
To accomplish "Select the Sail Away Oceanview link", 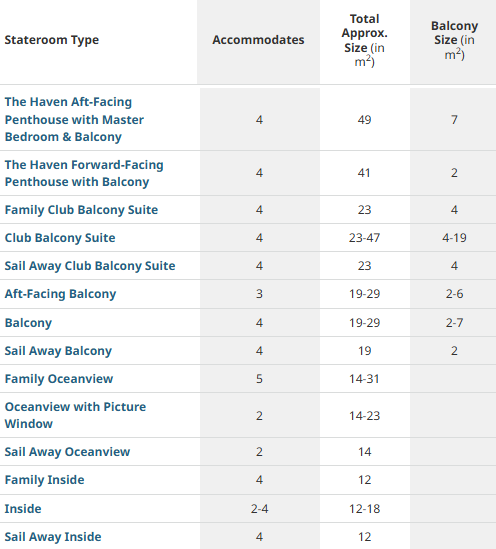I will coord(67,452).
